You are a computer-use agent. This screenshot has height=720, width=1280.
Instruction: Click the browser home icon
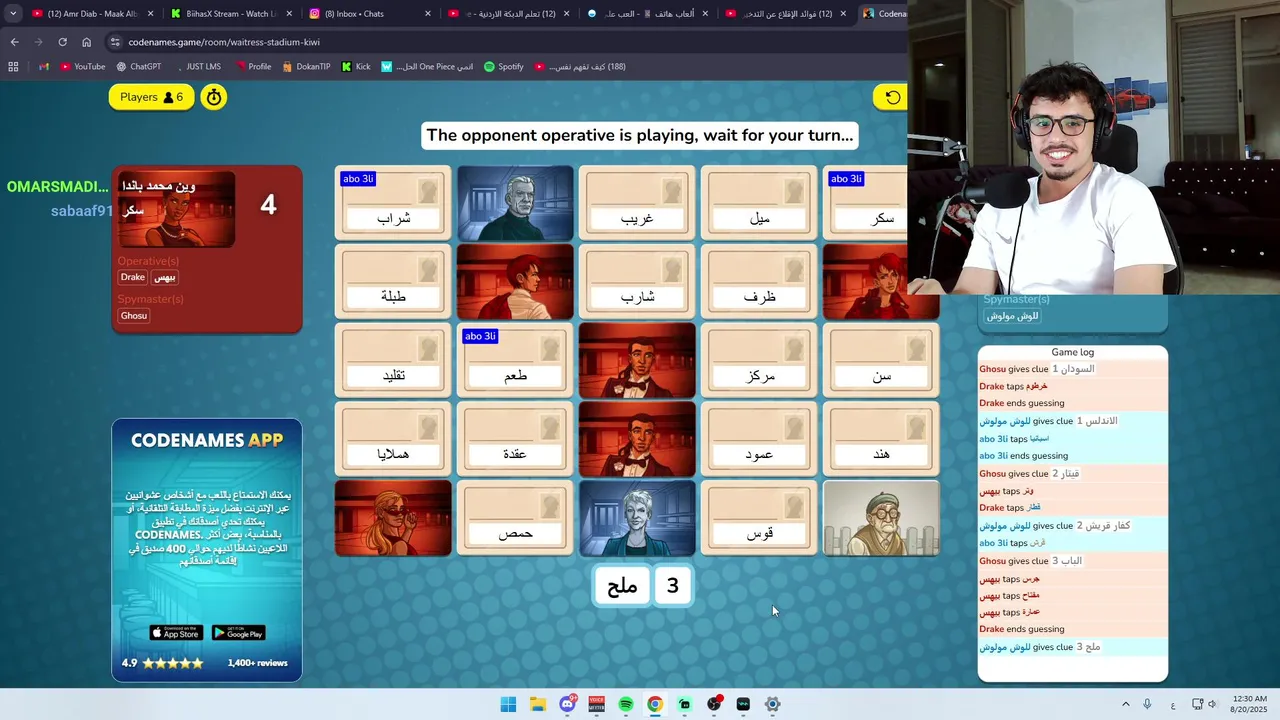[x=86, y=42]
